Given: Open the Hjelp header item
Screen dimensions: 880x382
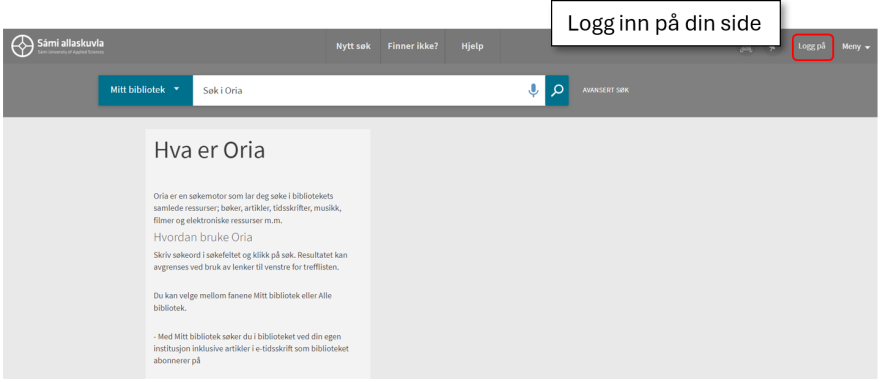Looking at the screenshot, I should 472,47.
